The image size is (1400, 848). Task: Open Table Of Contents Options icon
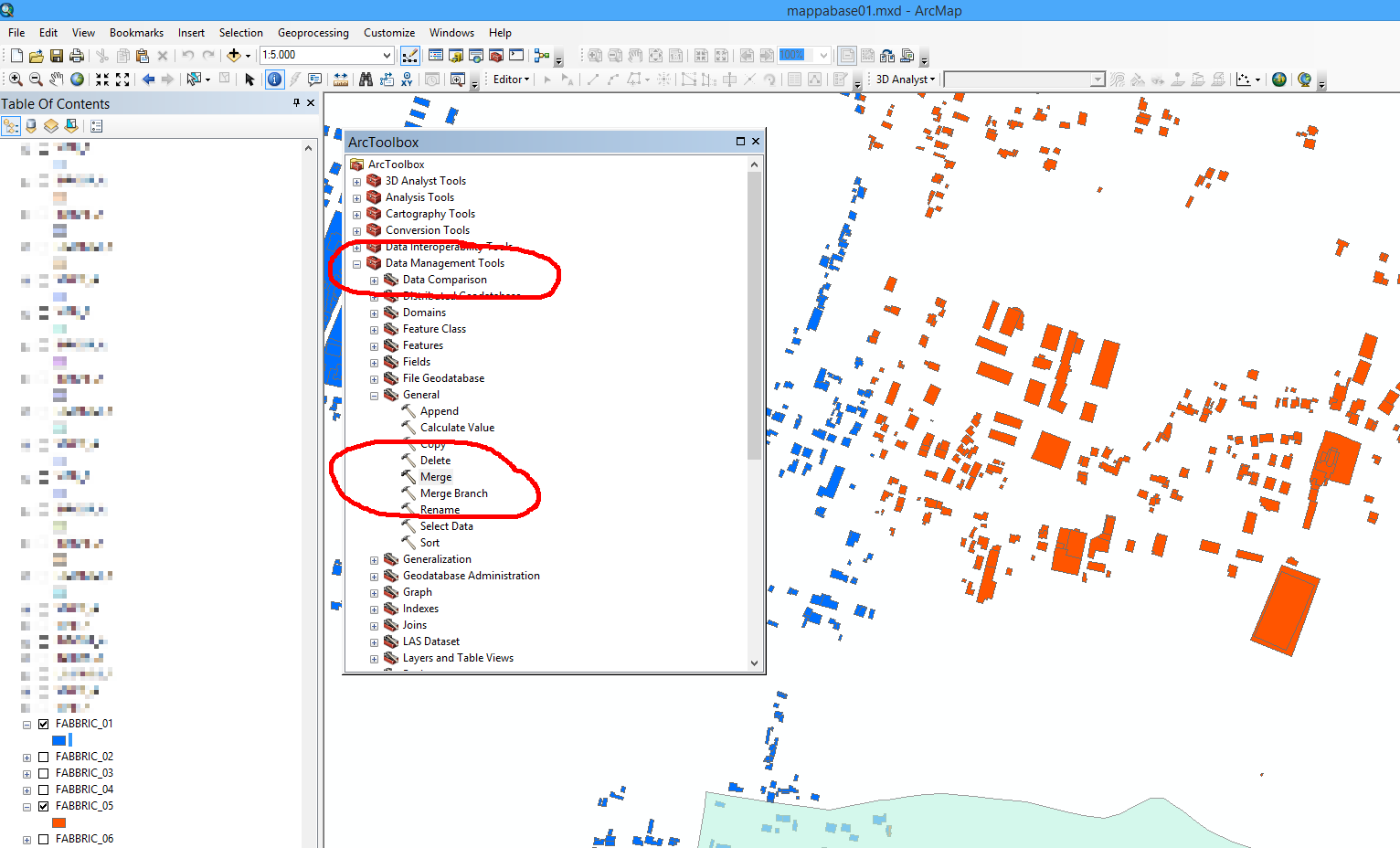[x=97, y=126]
